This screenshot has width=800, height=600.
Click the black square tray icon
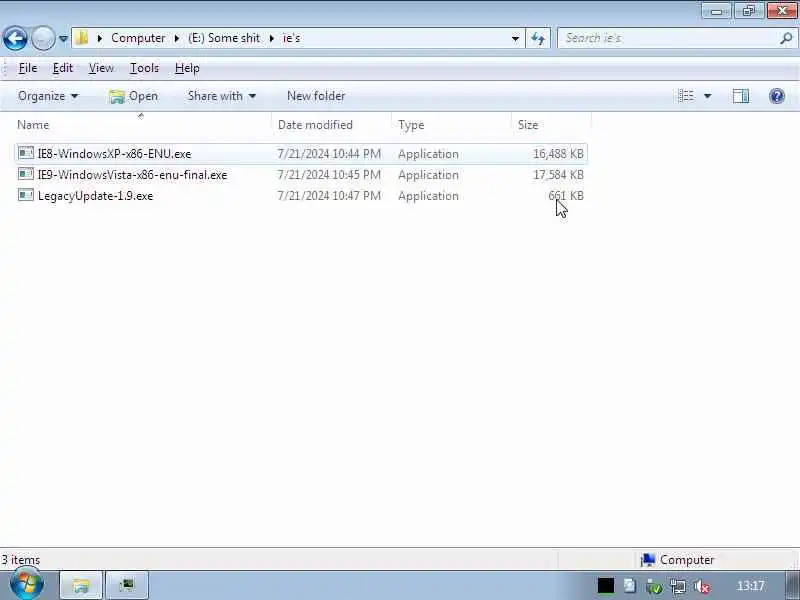pyautogui.click(x=606, y=586)
